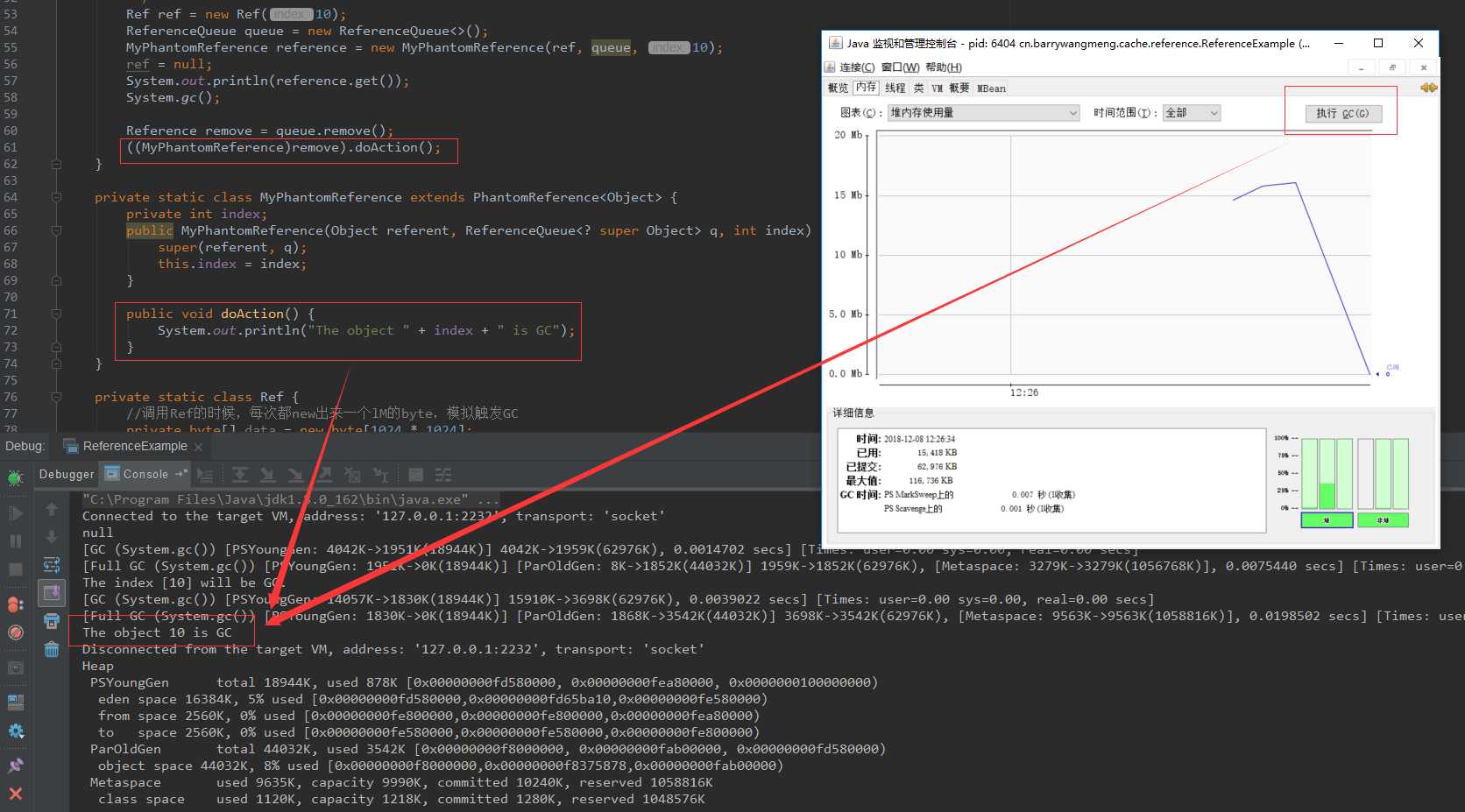Open the 窗口 menu in JConsole
Image resolution: width=1465 pixels, height=812 pixels.
click(900, 67)
